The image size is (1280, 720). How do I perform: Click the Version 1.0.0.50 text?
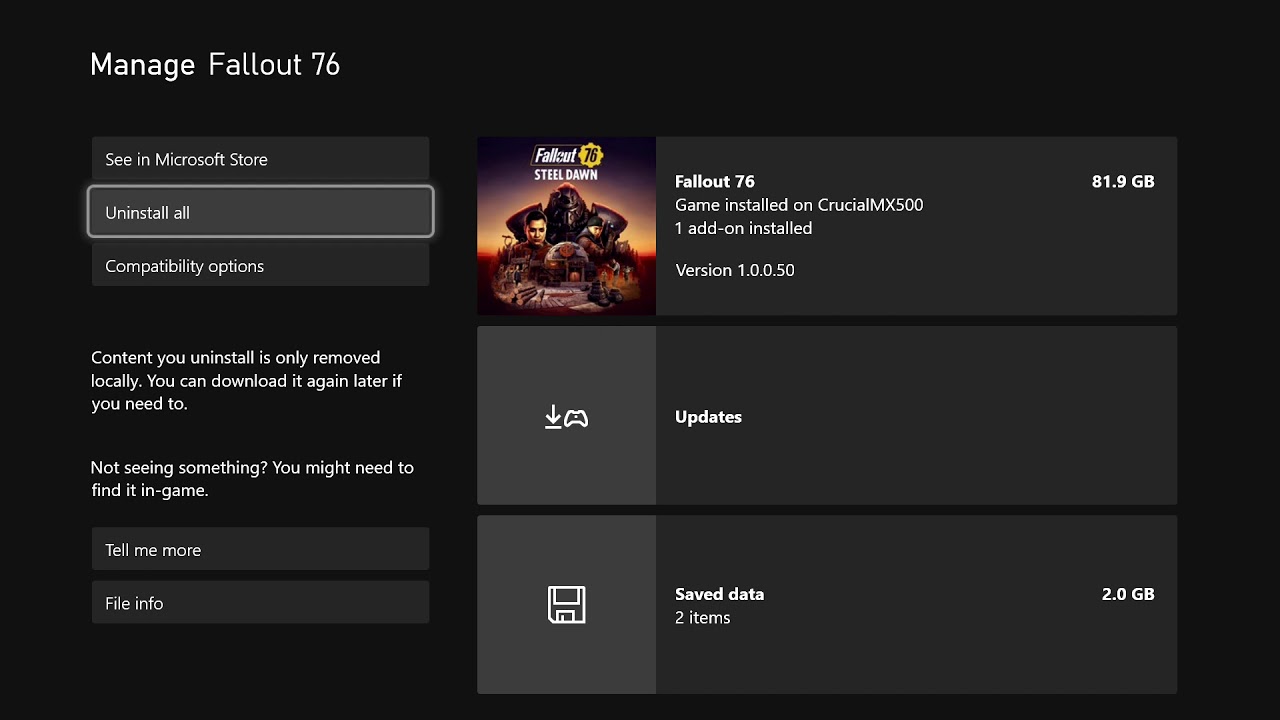pyautogui.click(x=735, y=270)
